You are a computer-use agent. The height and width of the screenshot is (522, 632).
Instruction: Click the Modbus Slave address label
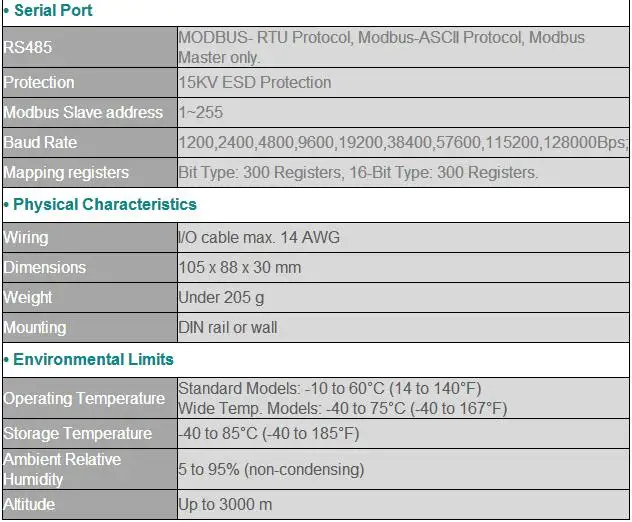tap(83, 112)
